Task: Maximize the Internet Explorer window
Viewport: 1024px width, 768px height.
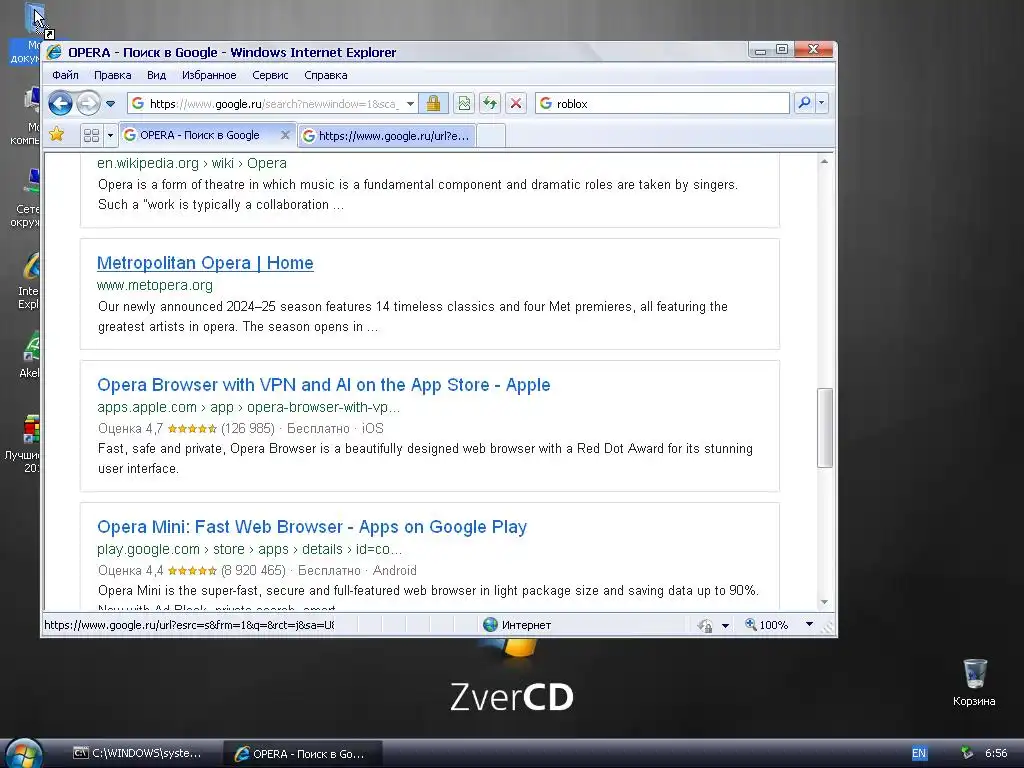Action: pos(782,50)
